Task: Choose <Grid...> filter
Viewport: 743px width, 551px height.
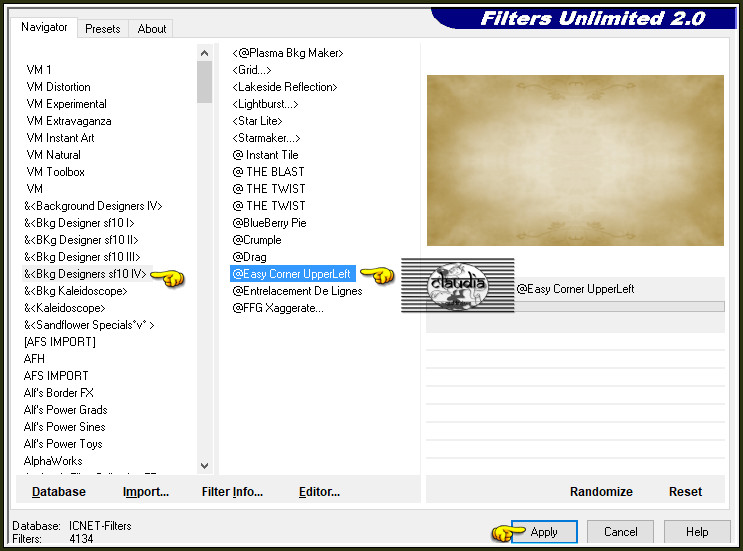Action: click(252, 70)
